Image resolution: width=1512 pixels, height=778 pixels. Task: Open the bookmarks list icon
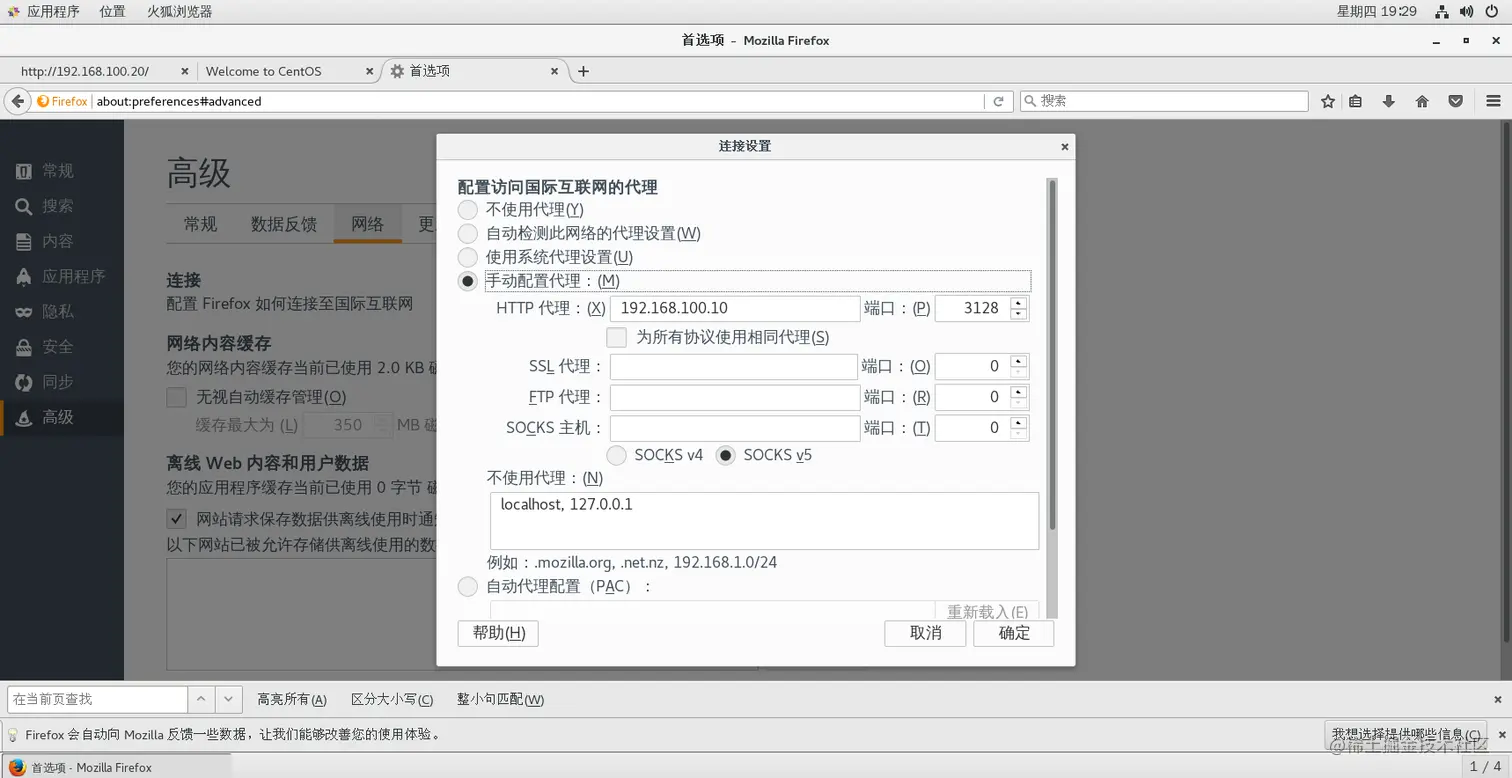tap(1355, 101)
